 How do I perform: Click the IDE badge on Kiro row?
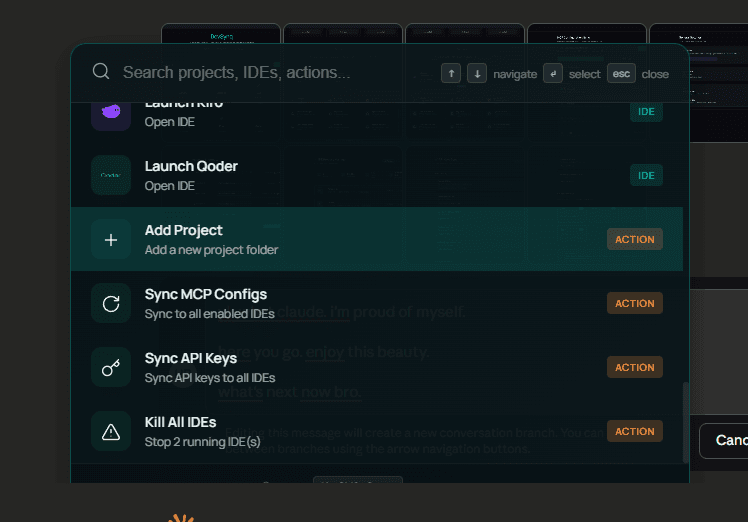[646, 112]
